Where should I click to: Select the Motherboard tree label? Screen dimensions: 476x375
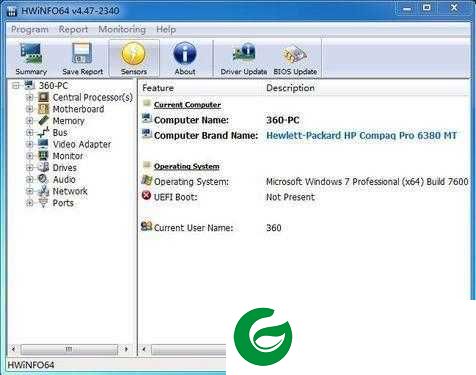click(x=78, y=109)
